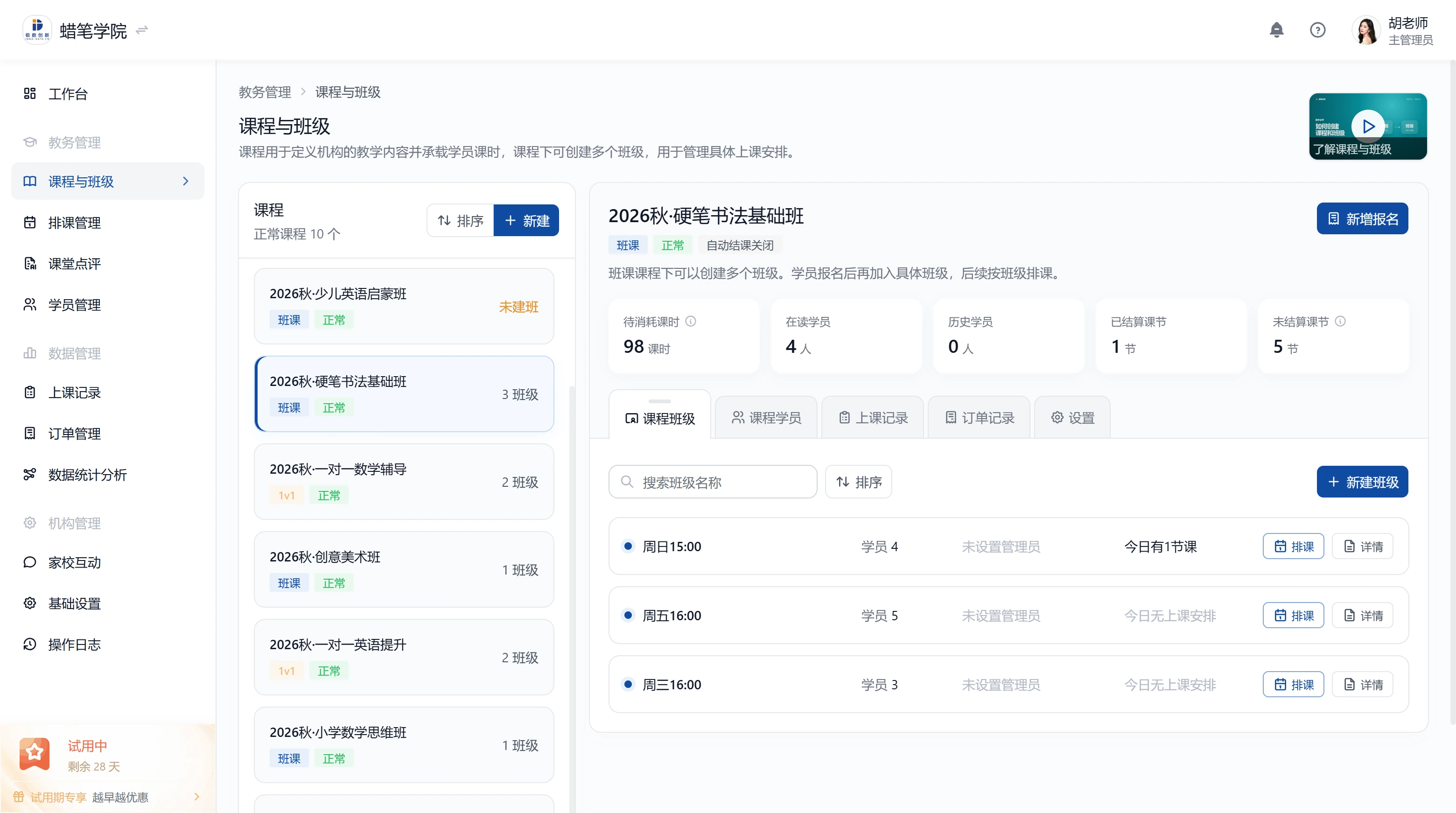Open the 设置 tab
This screenshot has width=1456, height=813.
point(1072,418)
